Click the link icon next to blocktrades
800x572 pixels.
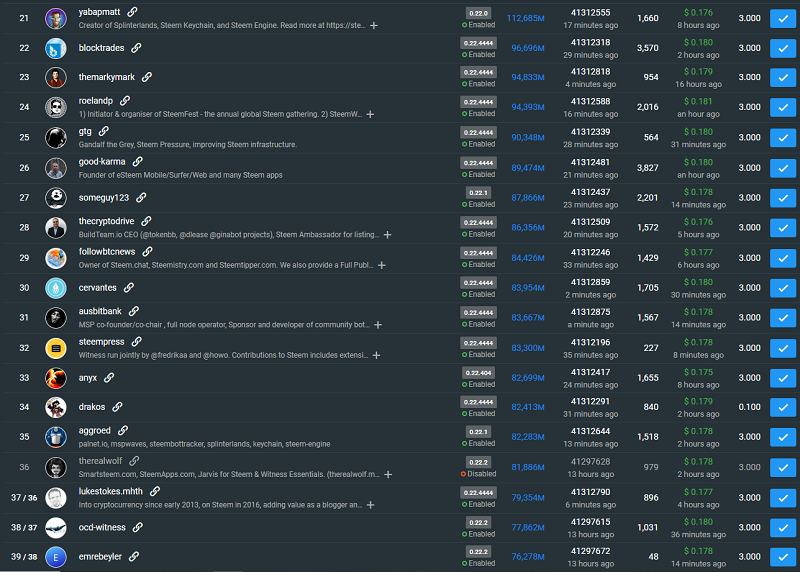136,48
